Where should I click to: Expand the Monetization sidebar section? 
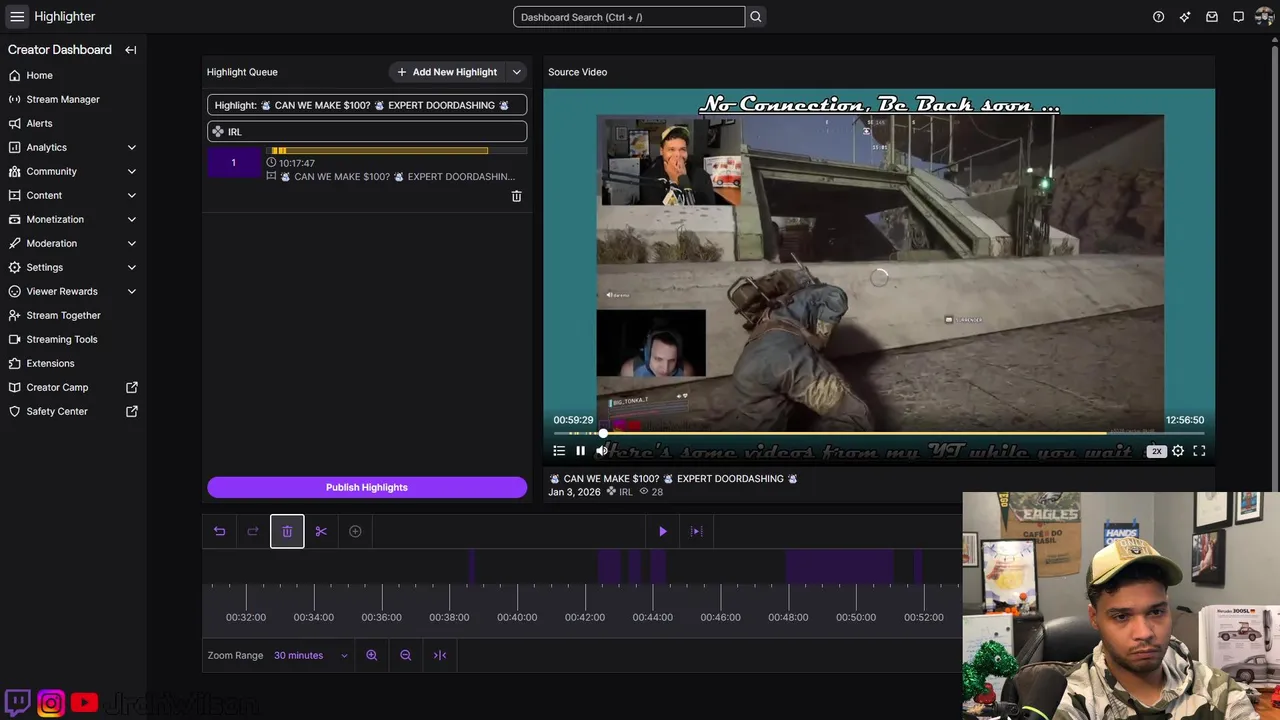[x=132, y=219]
